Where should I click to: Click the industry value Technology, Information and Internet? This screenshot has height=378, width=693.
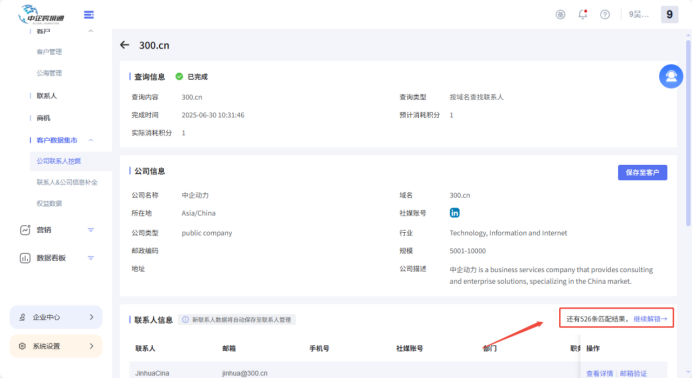pyautogui.click(x=508, y=233)
